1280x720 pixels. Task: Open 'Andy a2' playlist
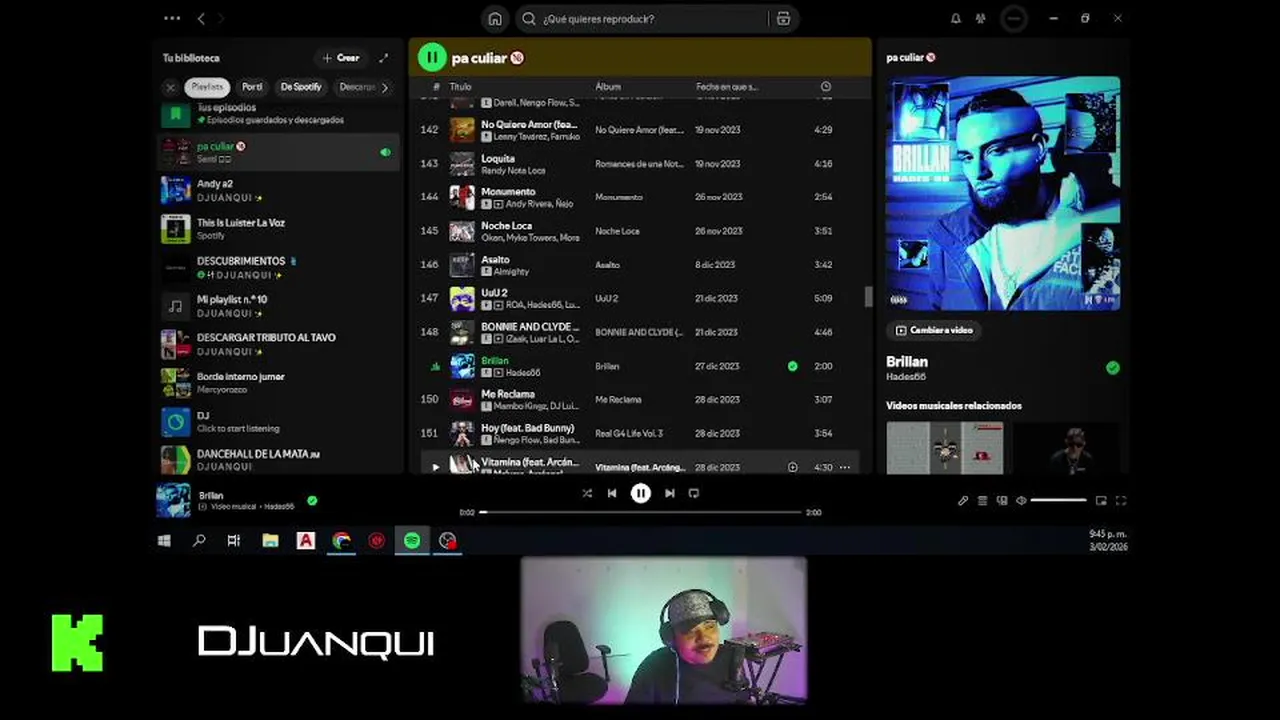pos(279,190)
